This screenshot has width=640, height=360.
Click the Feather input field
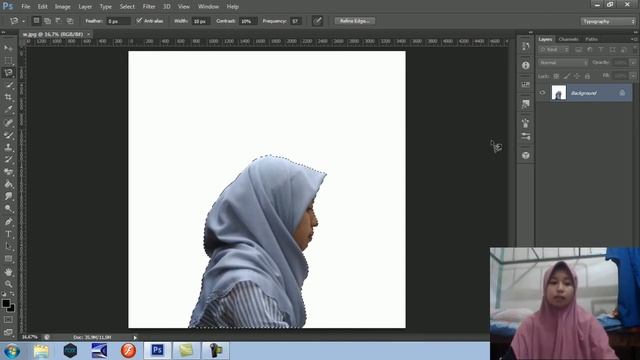pos(118,21)
